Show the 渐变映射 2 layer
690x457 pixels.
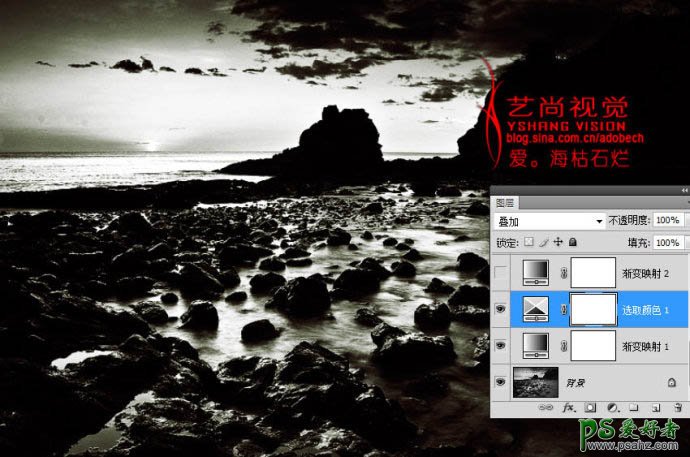498,271
